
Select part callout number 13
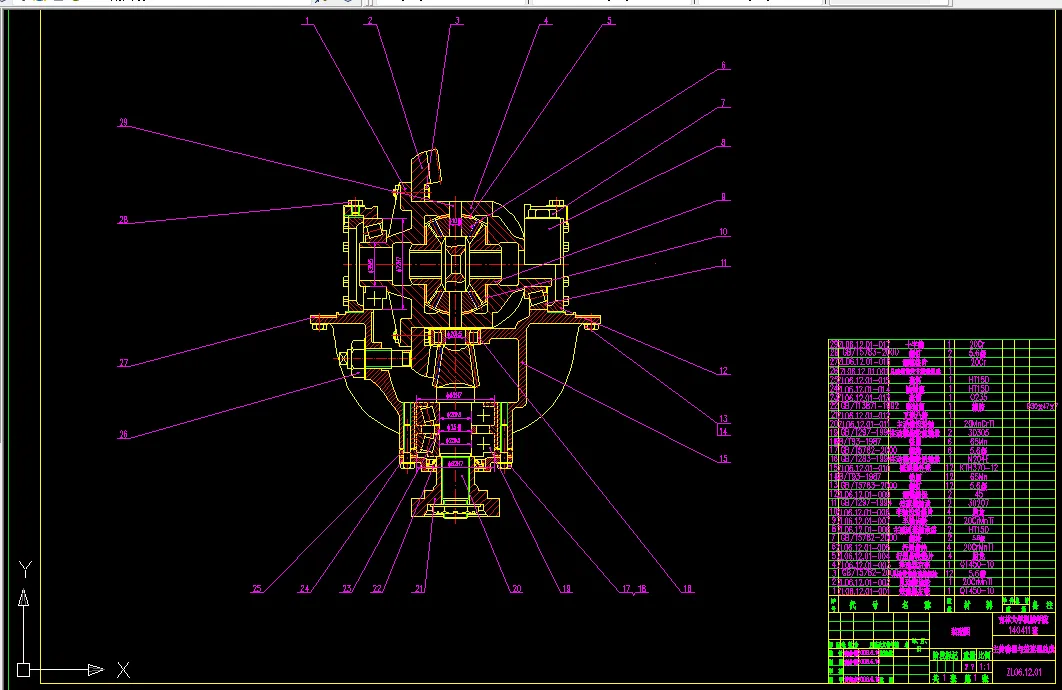[723, 418]
